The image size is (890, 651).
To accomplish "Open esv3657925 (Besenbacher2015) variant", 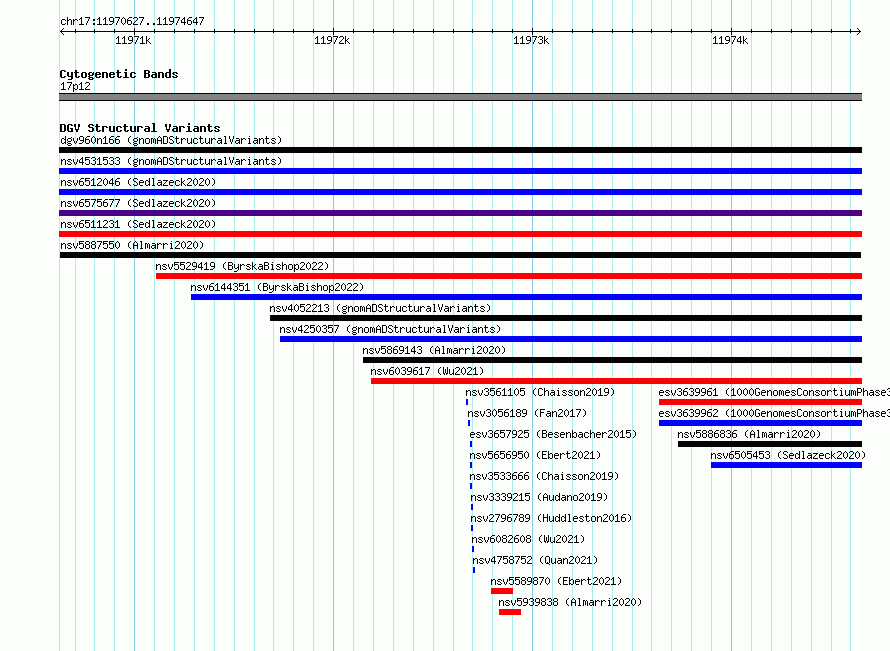I will point(553,434).
